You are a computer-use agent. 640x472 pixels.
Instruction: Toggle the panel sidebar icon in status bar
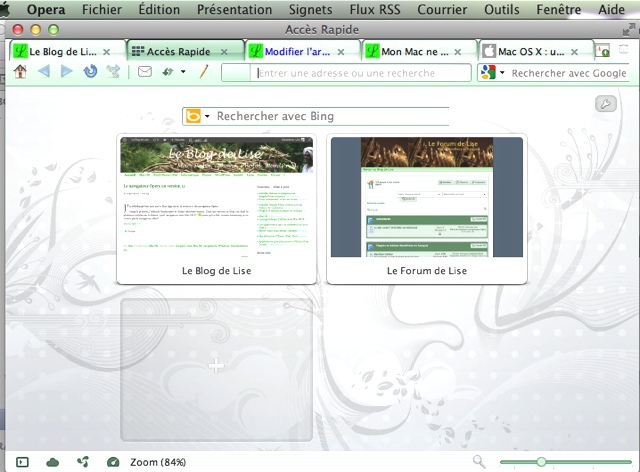[23, 461]
